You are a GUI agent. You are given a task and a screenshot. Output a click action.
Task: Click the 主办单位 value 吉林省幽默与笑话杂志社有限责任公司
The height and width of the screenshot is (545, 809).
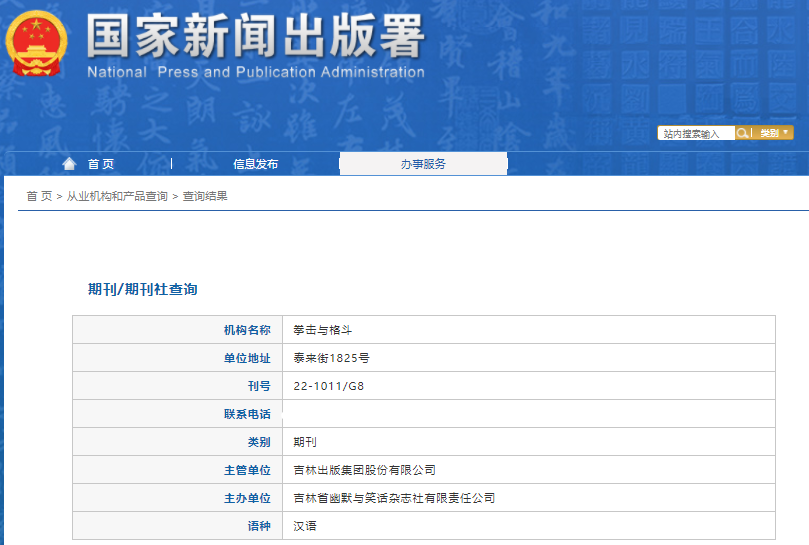pyautogui.click(x=393, y=498)
